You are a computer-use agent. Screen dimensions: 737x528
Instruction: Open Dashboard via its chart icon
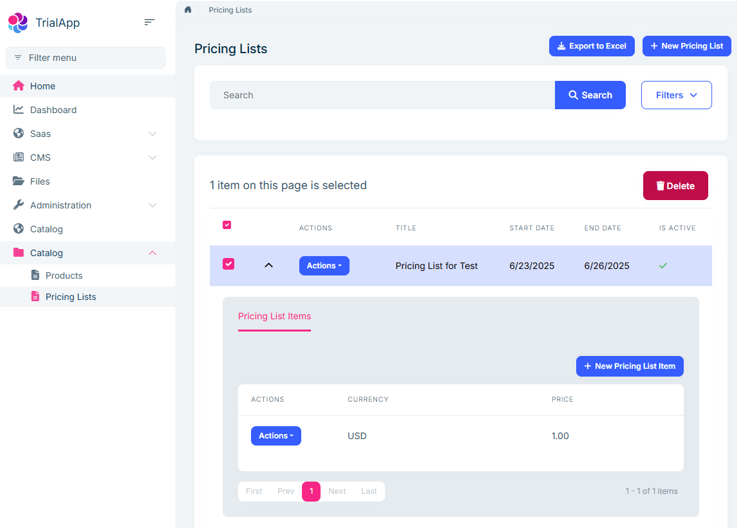pyautogui.click(x=18, y=110)
